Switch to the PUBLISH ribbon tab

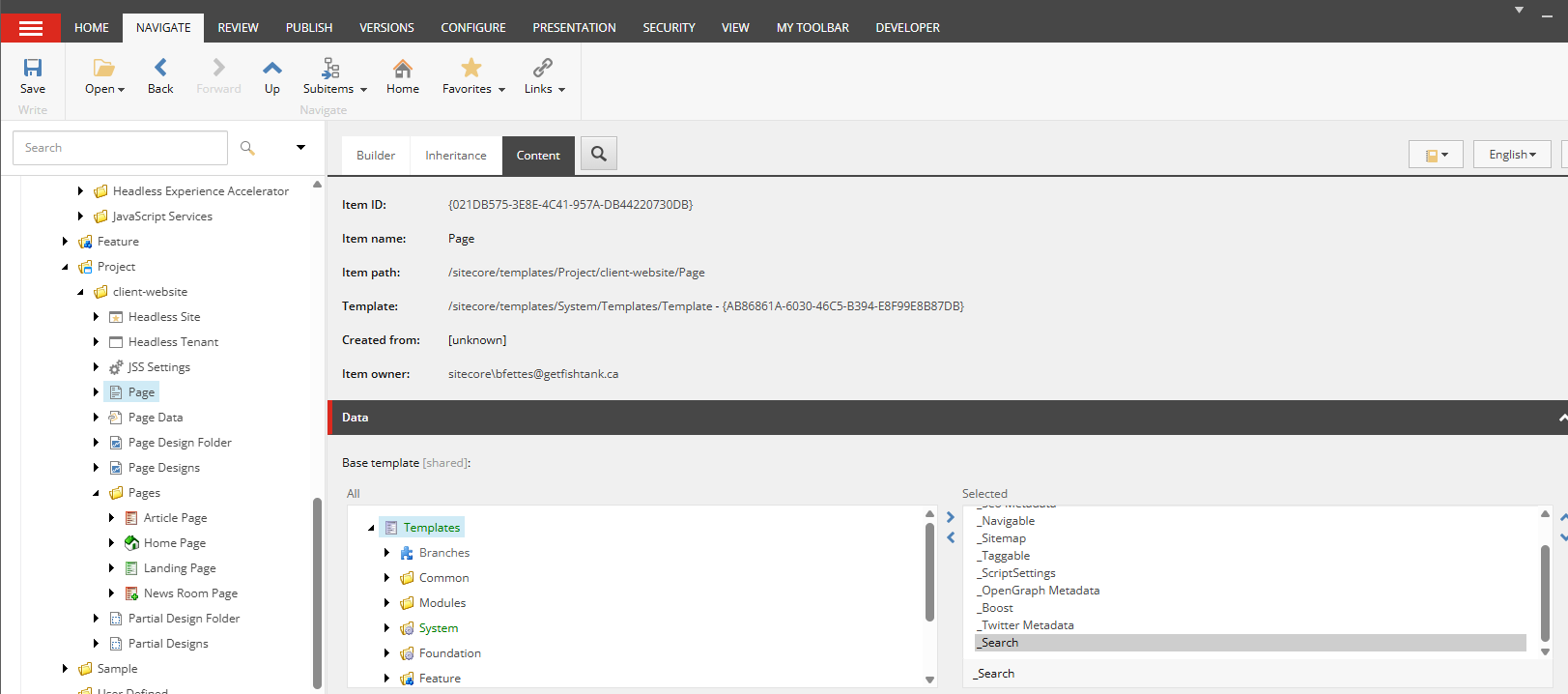(x=309, y=28)
